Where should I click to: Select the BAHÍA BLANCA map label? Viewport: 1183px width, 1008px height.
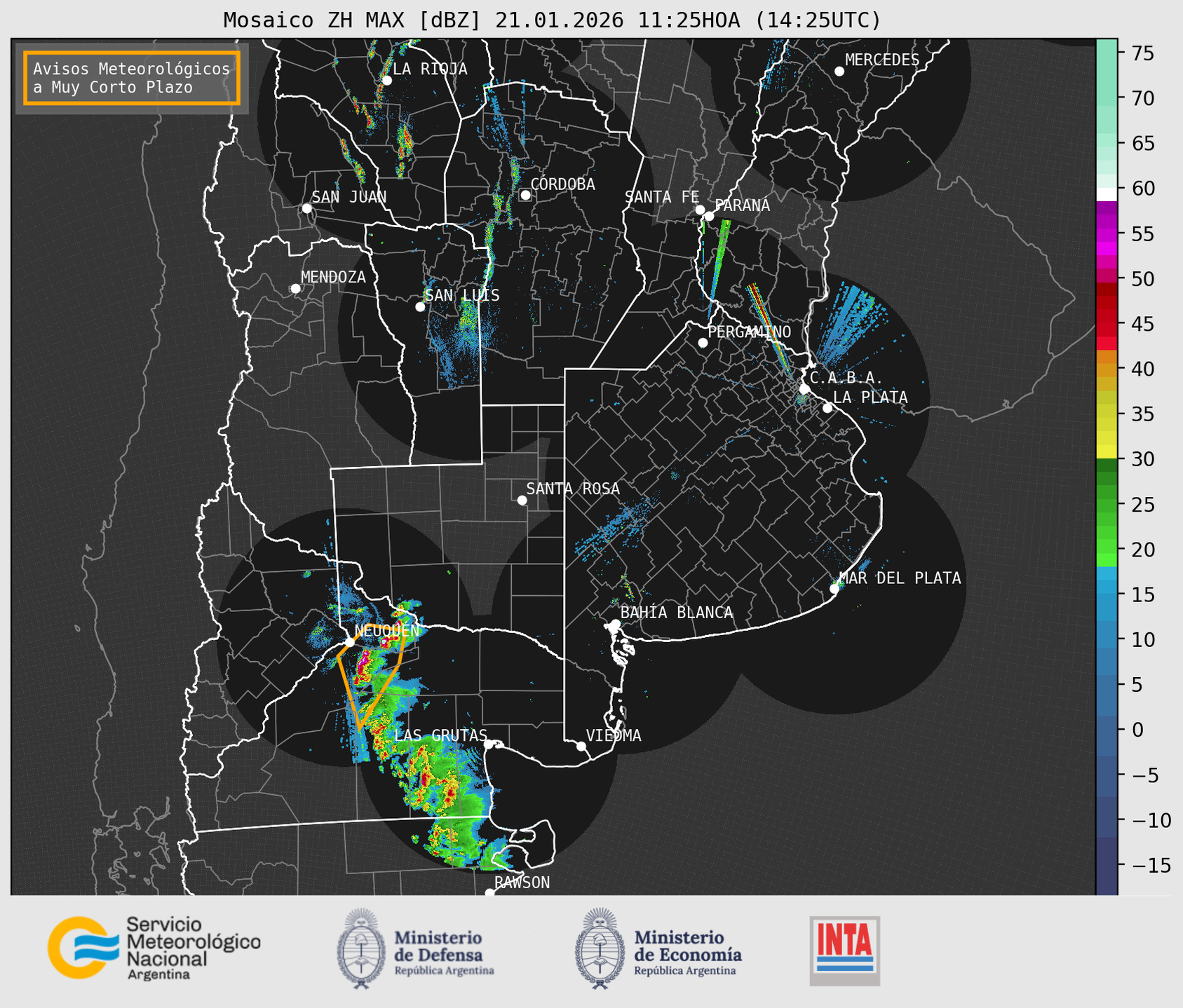tap(677, 613)
